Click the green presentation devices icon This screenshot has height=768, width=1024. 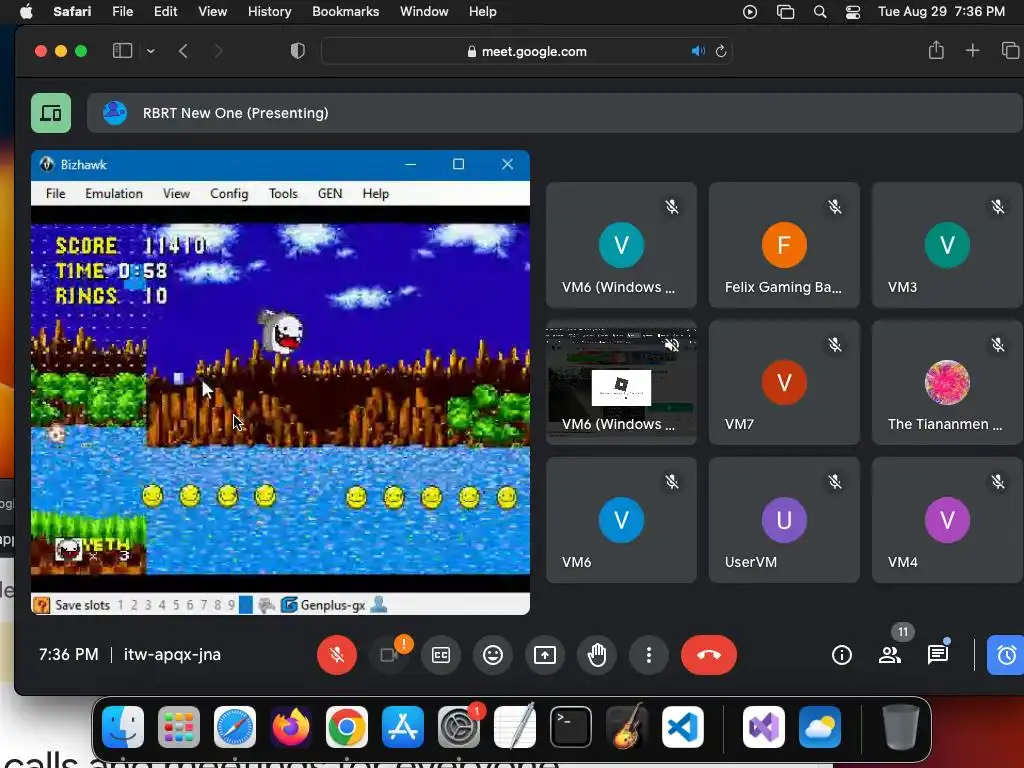pyautogui.click(x=51, y=113)
